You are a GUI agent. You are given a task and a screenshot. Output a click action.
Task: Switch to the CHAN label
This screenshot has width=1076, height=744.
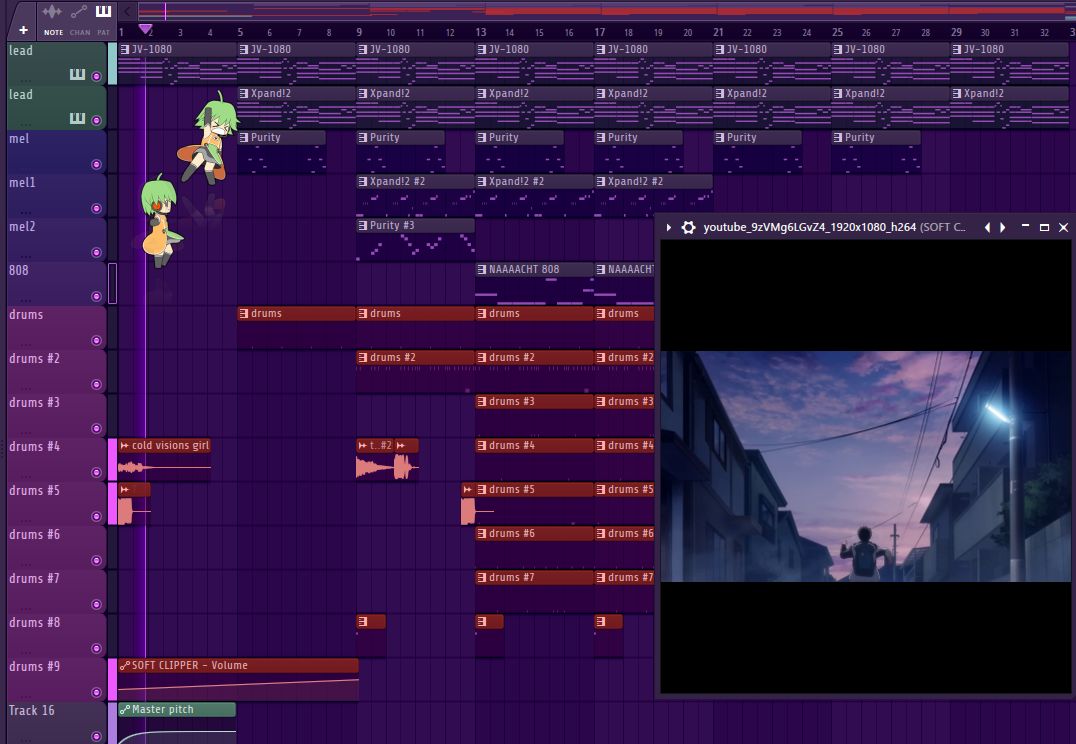(80, 32)
